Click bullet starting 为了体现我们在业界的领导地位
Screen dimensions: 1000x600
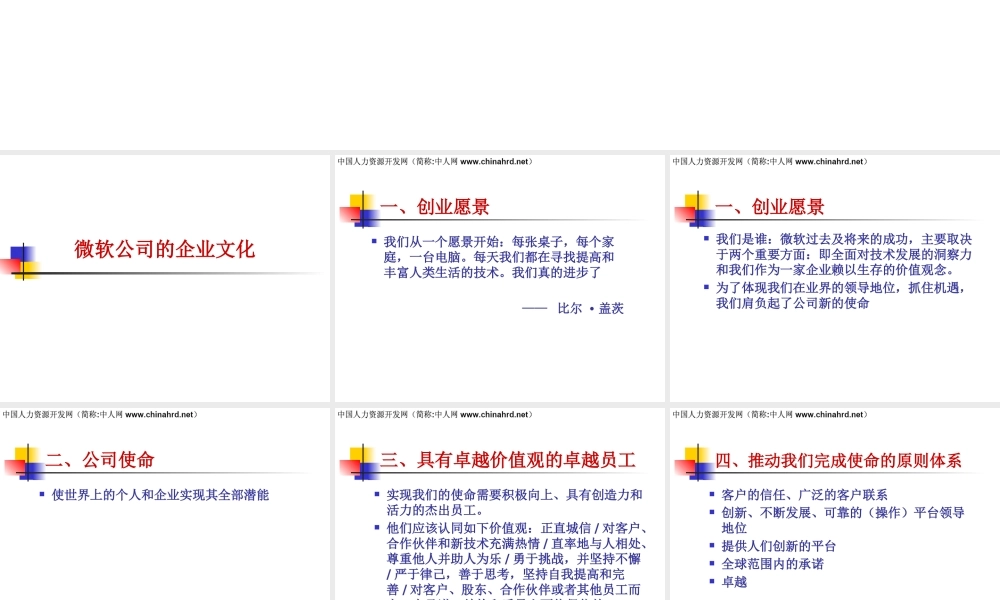point(841,295)
